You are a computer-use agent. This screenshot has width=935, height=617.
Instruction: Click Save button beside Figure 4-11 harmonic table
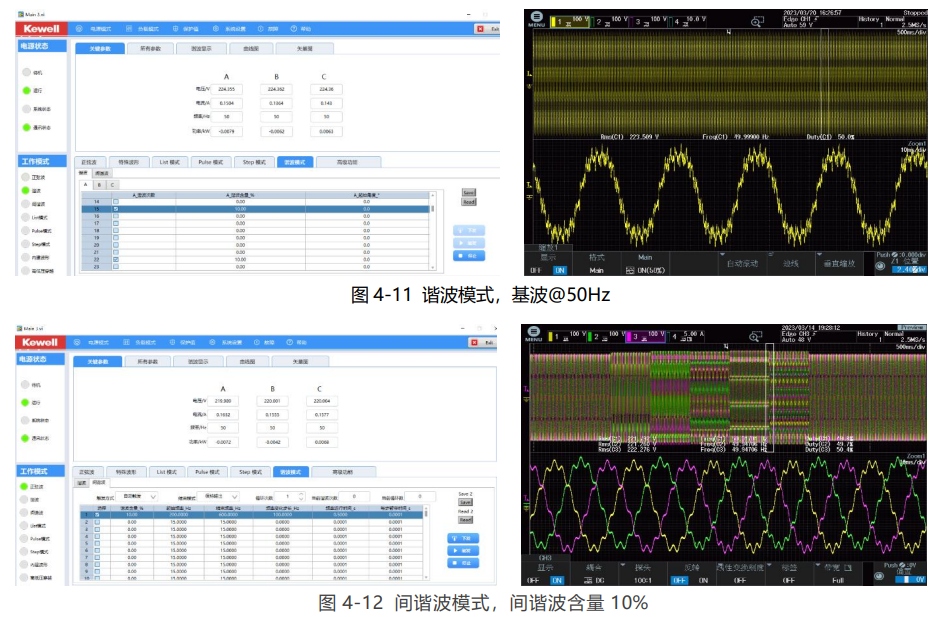click(x=469, y=193)
